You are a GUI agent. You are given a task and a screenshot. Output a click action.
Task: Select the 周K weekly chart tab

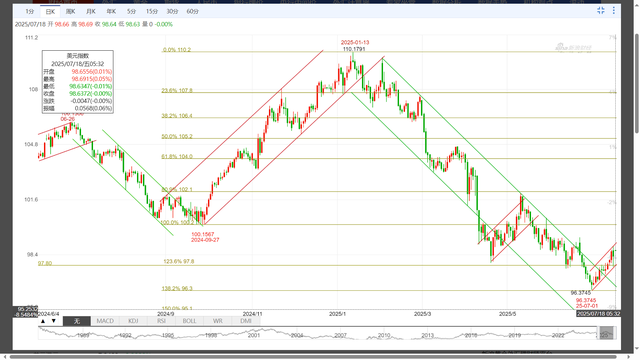70,11
